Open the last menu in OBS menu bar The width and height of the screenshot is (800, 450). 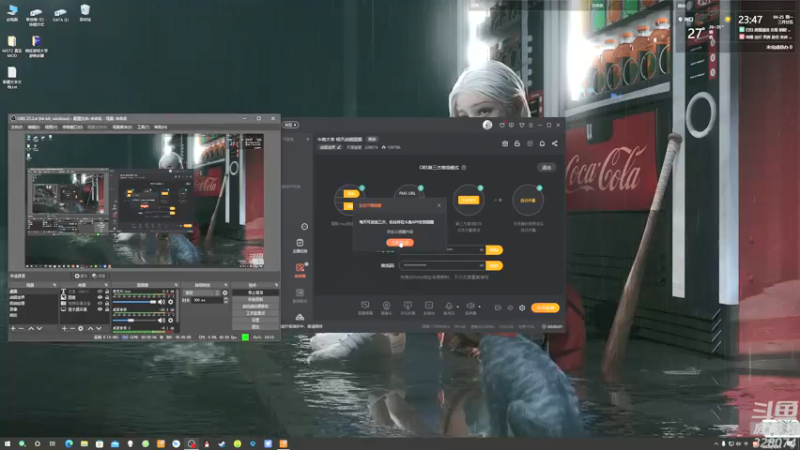click(x=161, y=127)
